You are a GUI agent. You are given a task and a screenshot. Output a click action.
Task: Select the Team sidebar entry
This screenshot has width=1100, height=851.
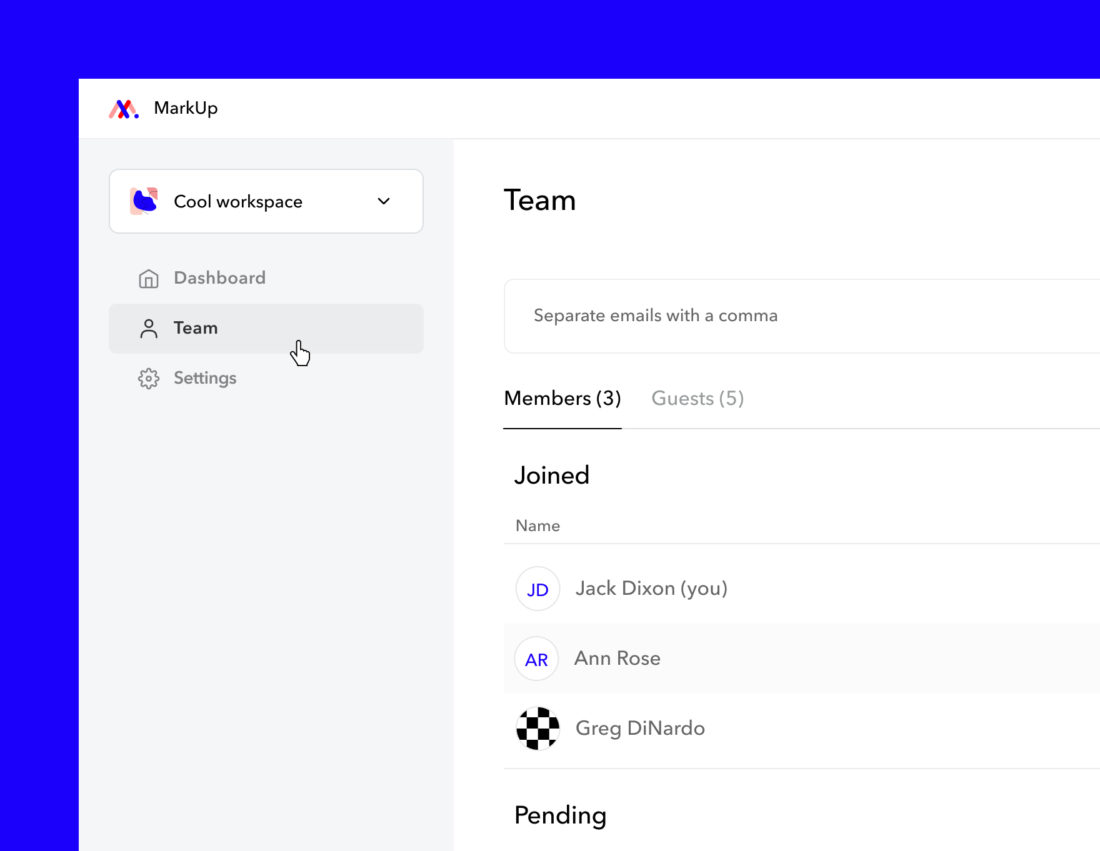[x=195, y=327]
